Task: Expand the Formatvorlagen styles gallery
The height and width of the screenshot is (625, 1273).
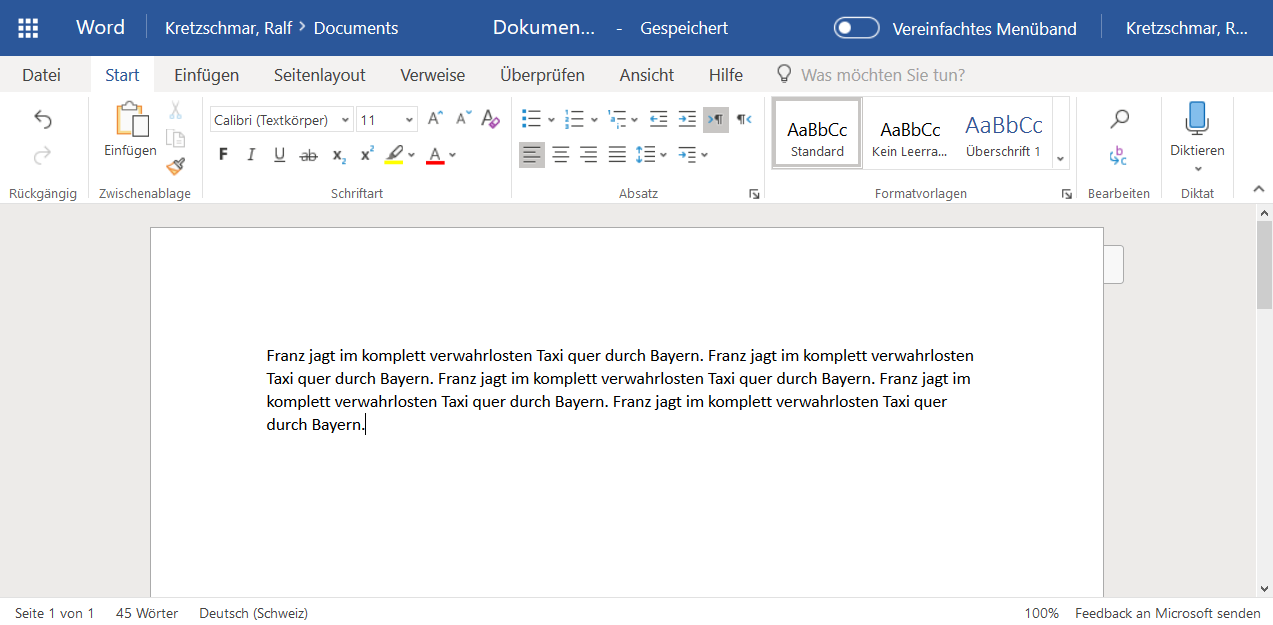Action: coord(1061,159)
